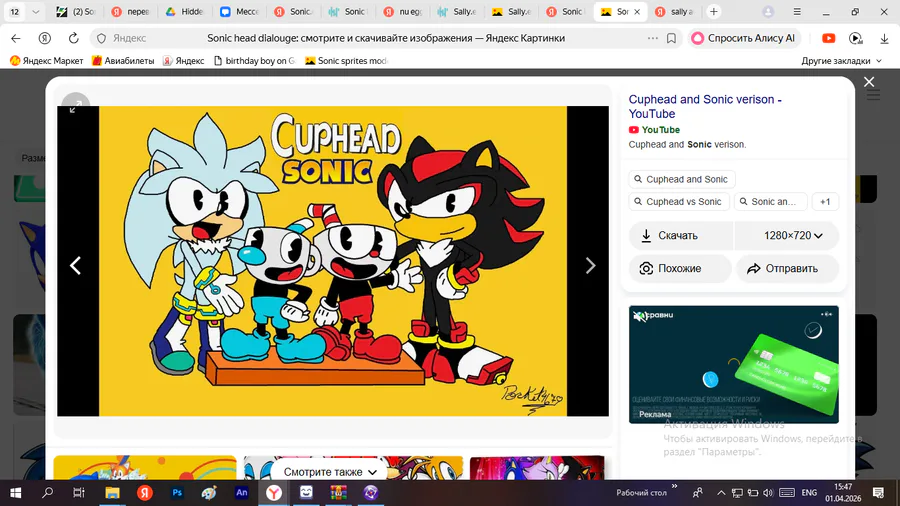Search tag 'Sonic an...'
The width and height of the screenshot is (900, 506).
(771, 202)
